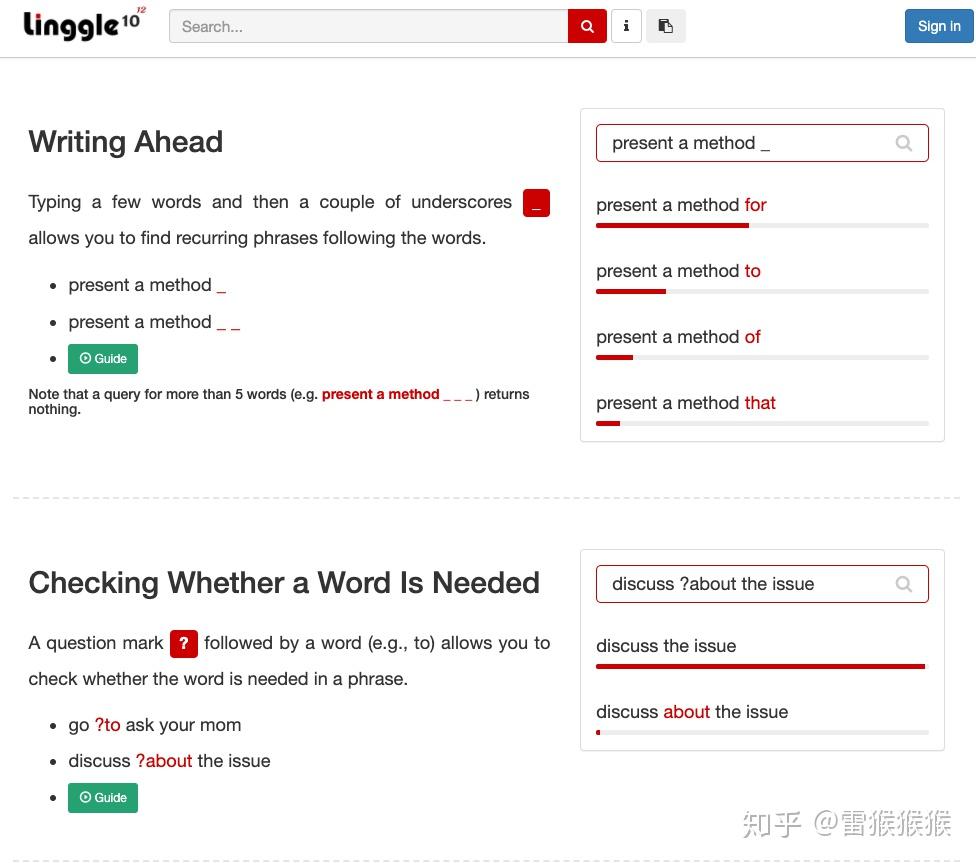Select the "discuss the issue" result

pyautogui.click(x=666, y=646)
